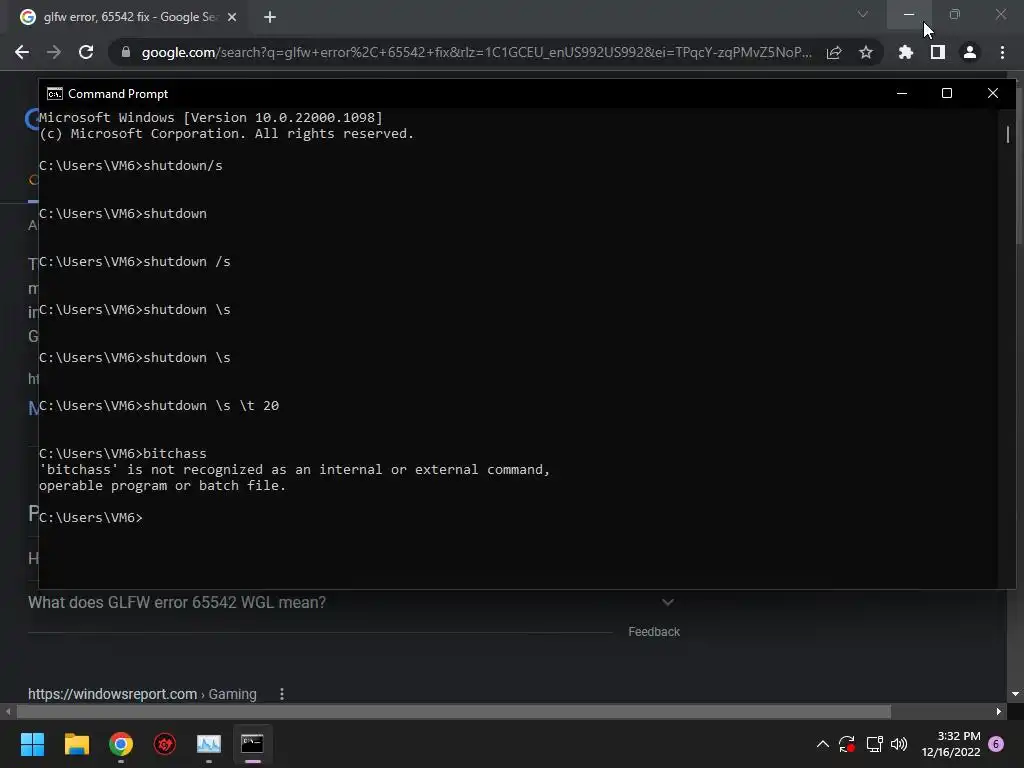Reload the Google search page
The height and width of the screenshot is (768, 1024).
click(x=86, y=52)
